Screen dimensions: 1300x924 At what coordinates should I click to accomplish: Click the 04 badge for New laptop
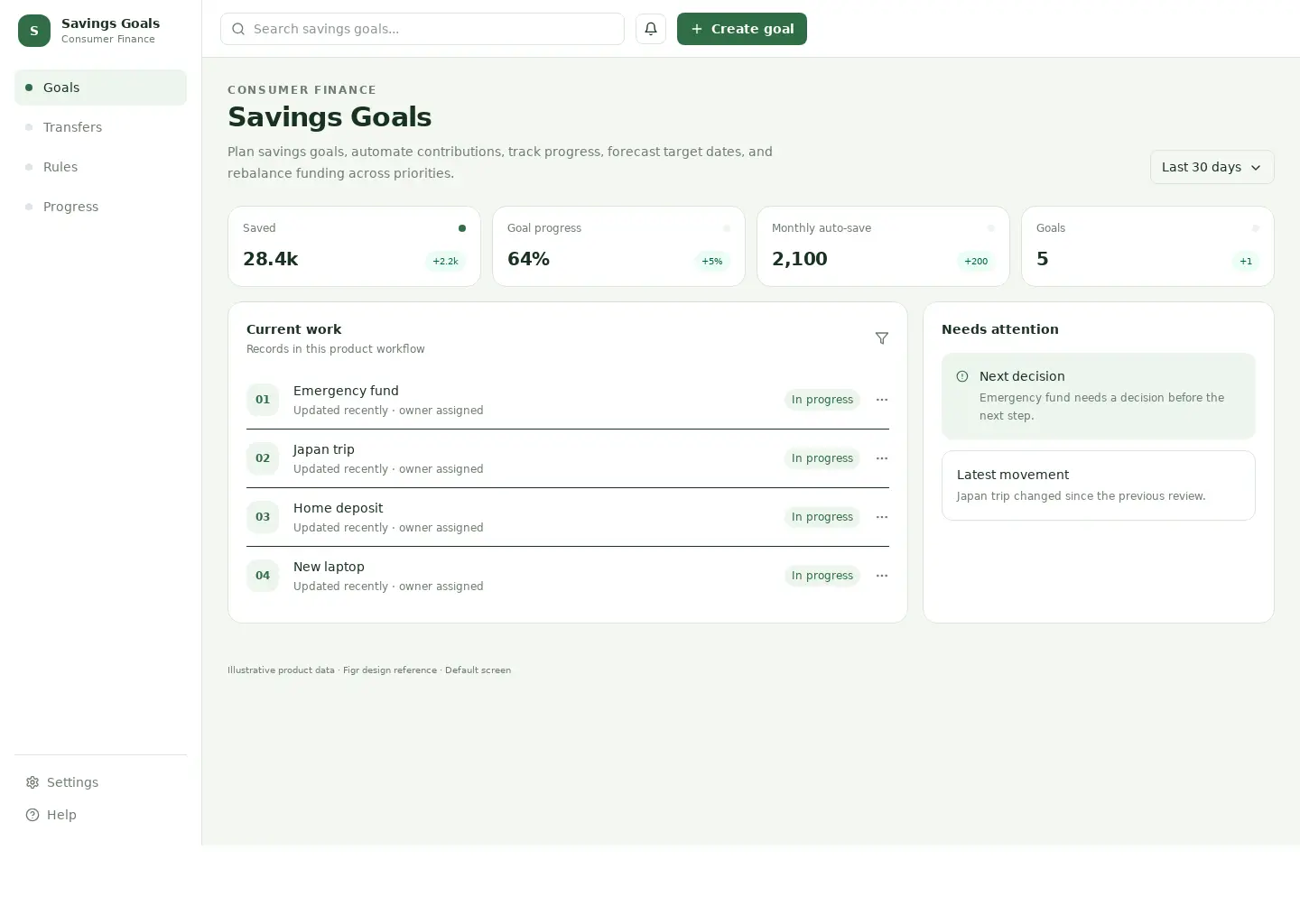click(263, 576)
